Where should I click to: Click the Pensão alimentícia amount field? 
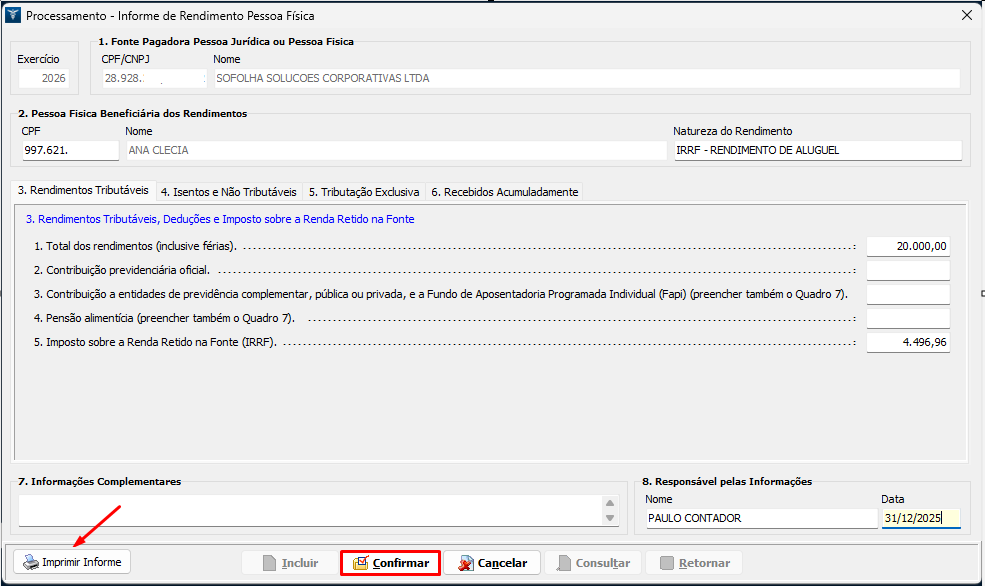coord(907,318)
